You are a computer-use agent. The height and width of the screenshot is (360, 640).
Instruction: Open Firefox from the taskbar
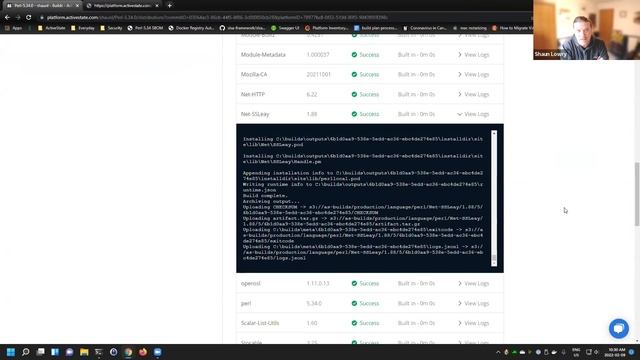pyautogui.click(x=143, y=352)
